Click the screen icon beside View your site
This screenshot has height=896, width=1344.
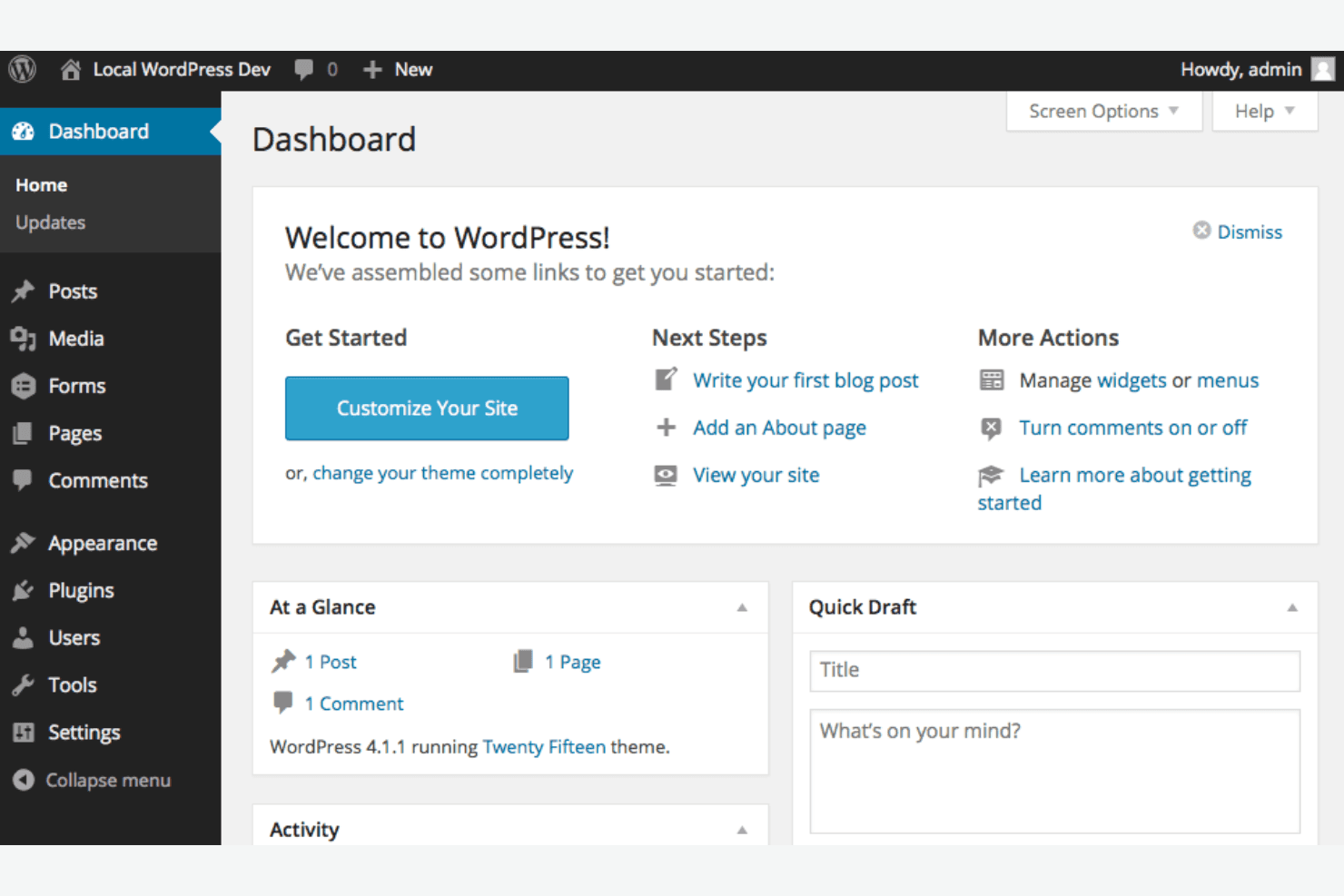click(666, 475)
